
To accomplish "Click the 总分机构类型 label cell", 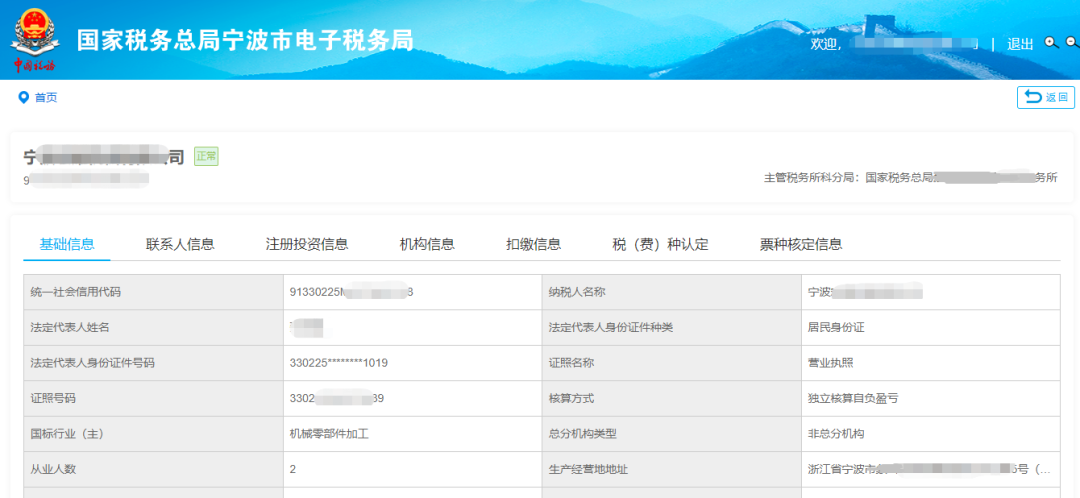I will pyautogui.click(x=672, y=435).
